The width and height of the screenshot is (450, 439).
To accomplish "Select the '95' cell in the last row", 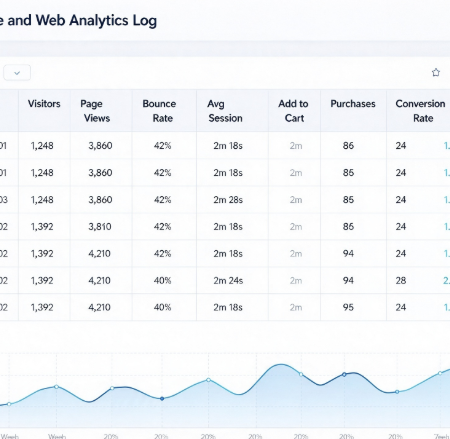I will (x=348, y=307).
